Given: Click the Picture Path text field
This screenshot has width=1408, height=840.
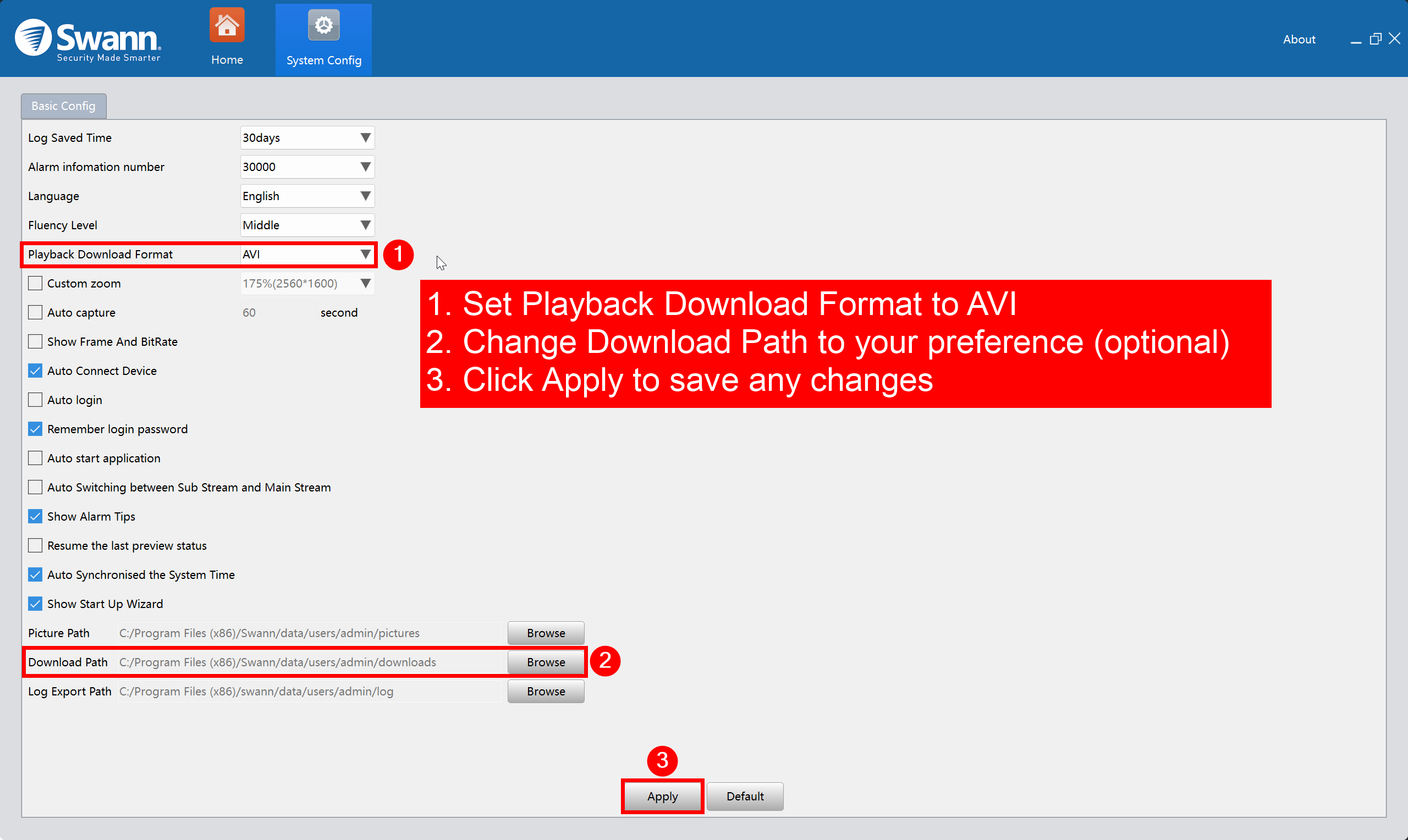Looking at the screenshot, I should point(309,633).
